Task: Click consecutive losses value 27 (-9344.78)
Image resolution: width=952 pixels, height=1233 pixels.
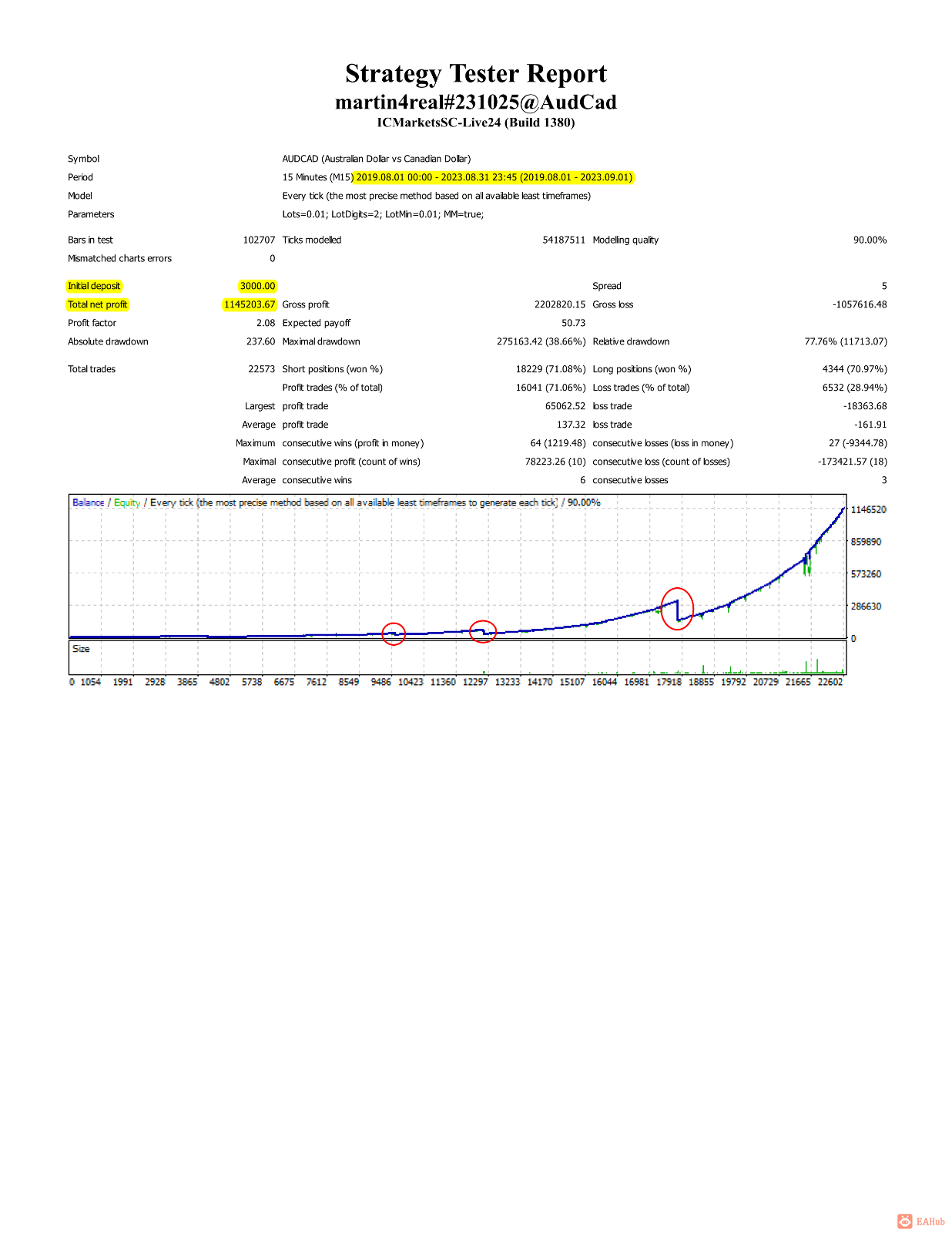Action: [858, 443]
